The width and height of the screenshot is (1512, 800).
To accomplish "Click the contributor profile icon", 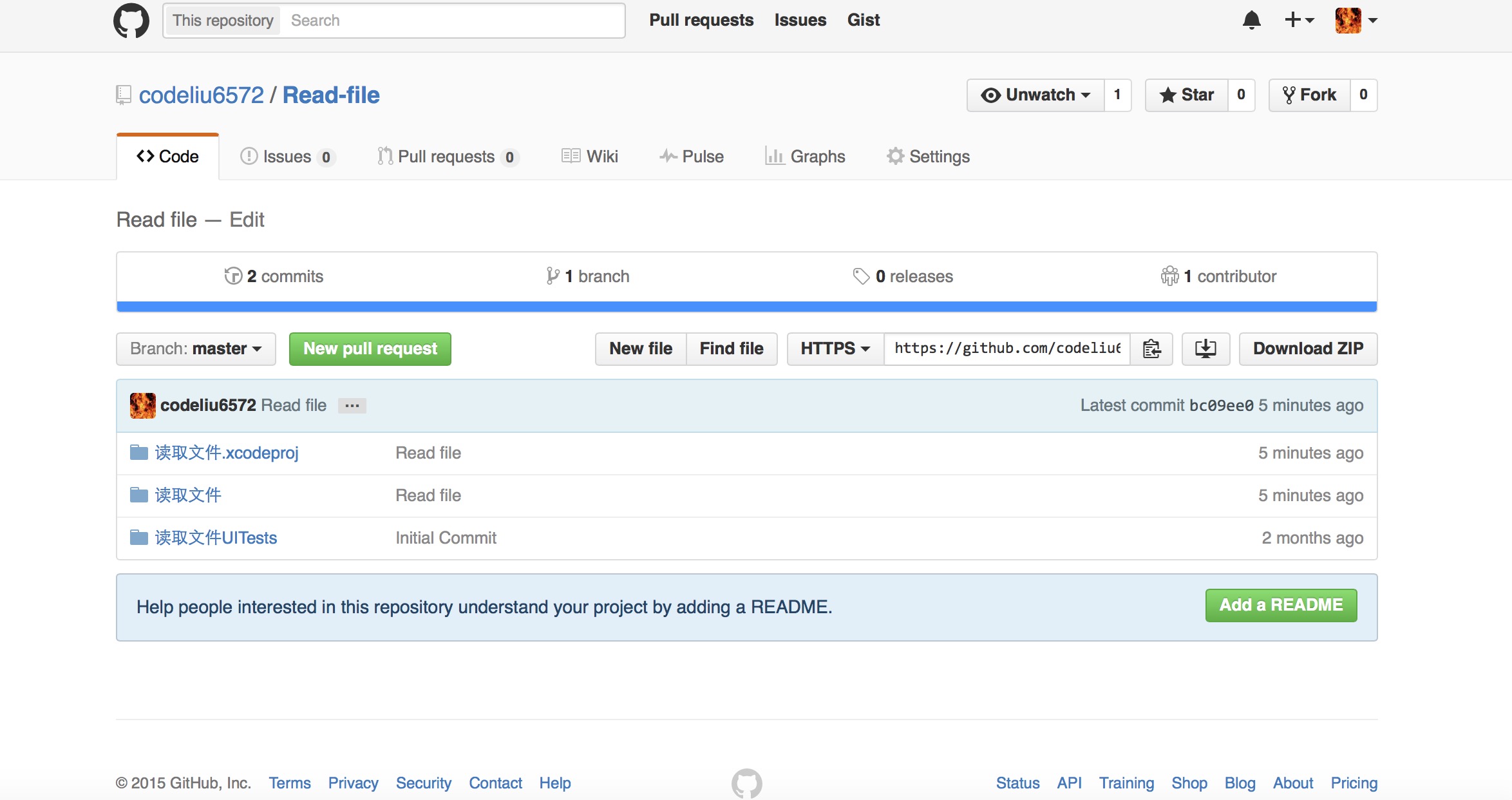I will [x=142, y=405].
